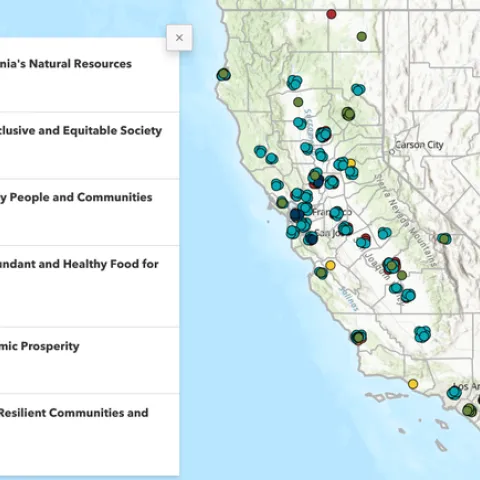Click green cluster on coast above Channel Islands
This screenshot has width=480, height=480.
pyautogui.click(x=358, y=337)
